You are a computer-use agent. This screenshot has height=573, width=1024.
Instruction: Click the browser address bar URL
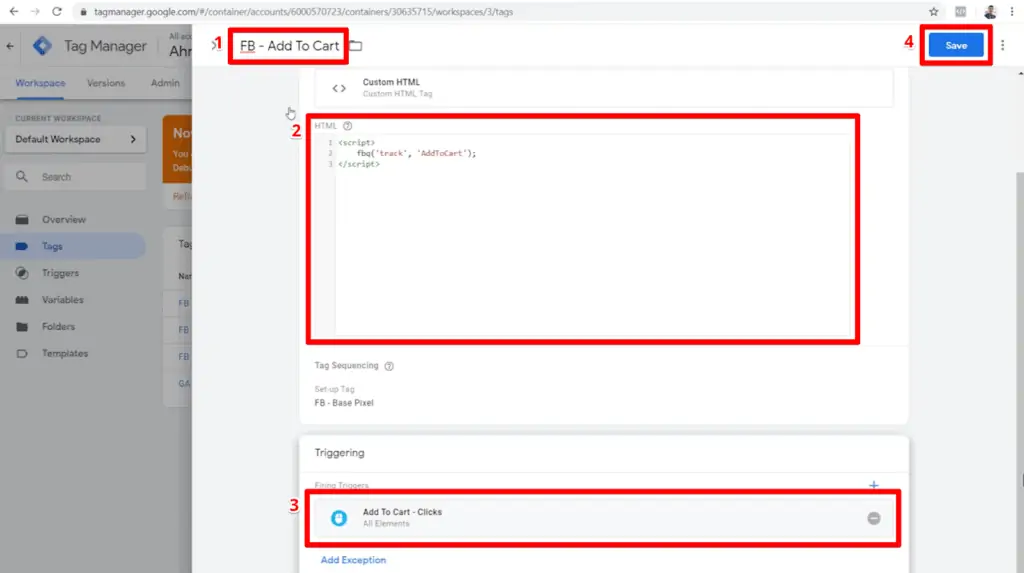[303, 12]
